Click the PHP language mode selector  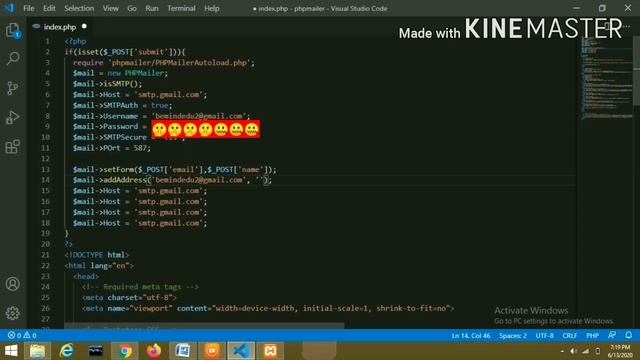tap(592, 336)
